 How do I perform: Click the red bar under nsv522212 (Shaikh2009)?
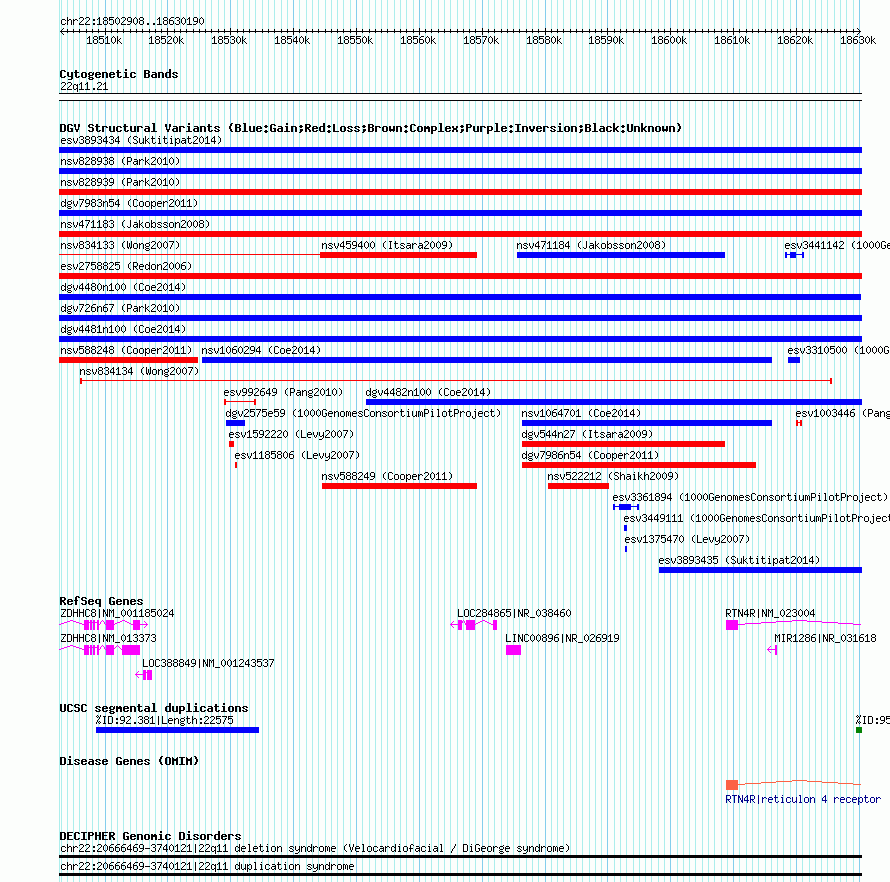pos(578,486)
